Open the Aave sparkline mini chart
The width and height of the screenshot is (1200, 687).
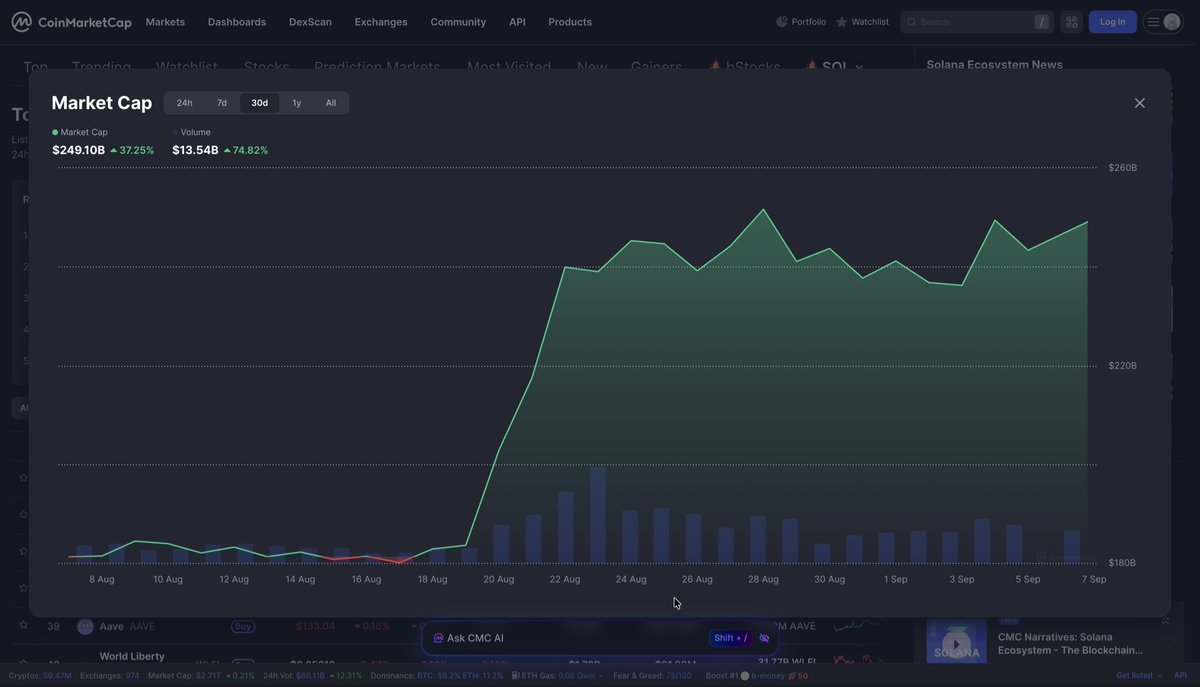tap(858, 626)
